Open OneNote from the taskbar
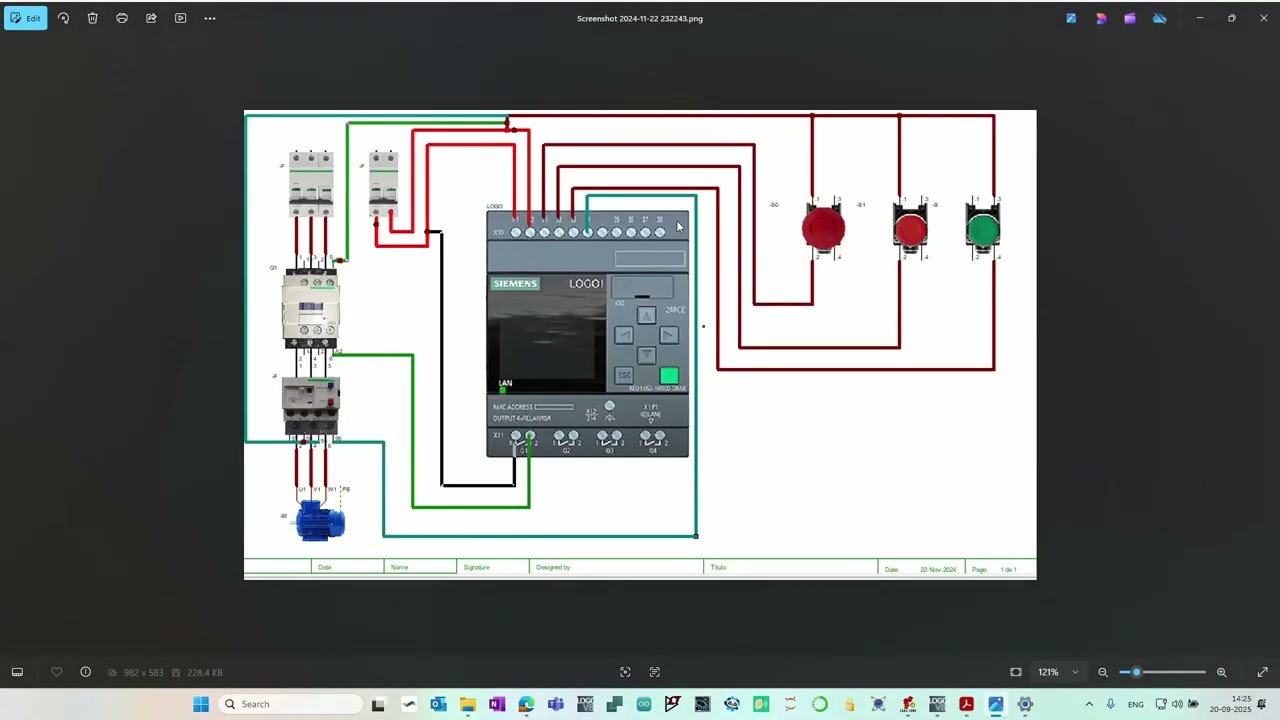This screenshot has height=720, width=1280. [x=497, y=704]
